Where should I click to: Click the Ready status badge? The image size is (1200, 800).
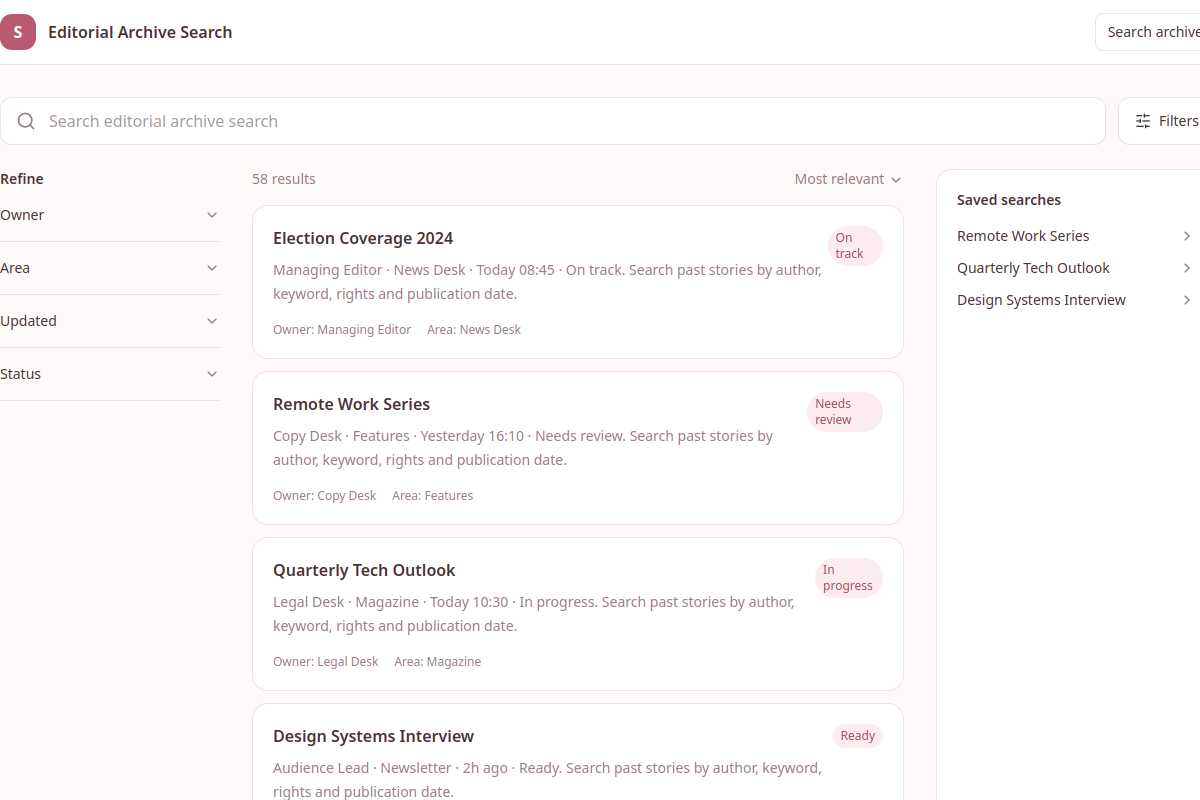[858, 736]
